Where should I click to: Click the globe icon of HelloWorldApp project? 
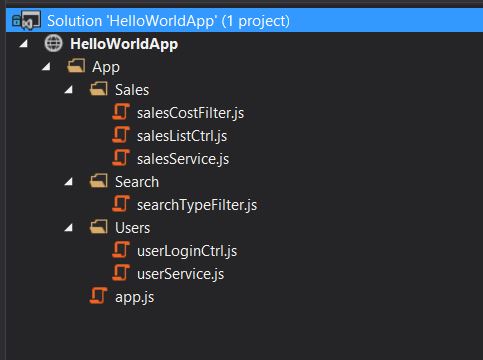(53, 44)
